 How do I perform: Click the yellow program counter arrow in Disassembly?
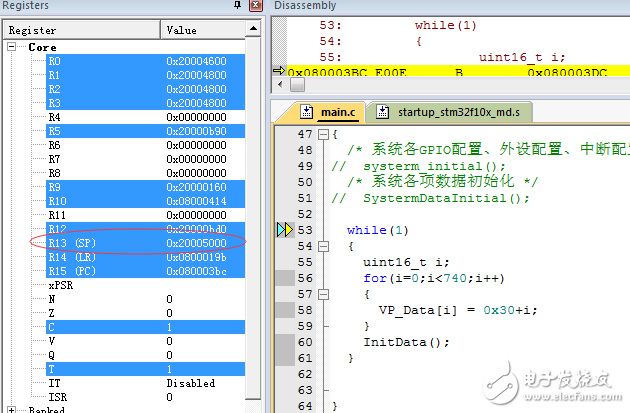coord(279,72)
